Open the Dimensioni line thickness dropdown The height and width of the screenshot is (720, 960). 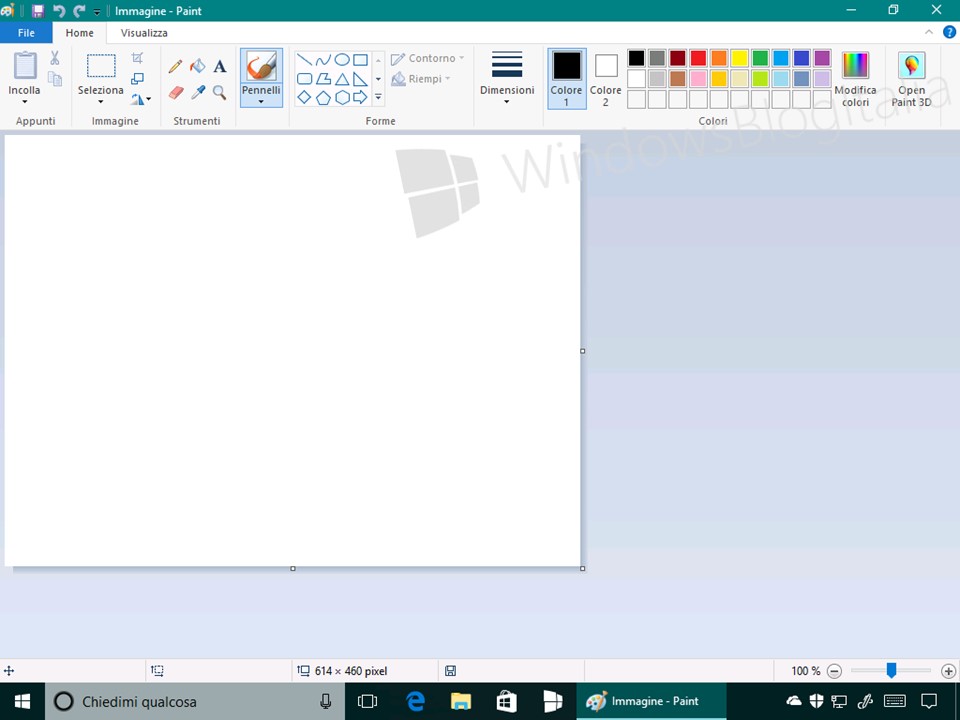point(507,78)
